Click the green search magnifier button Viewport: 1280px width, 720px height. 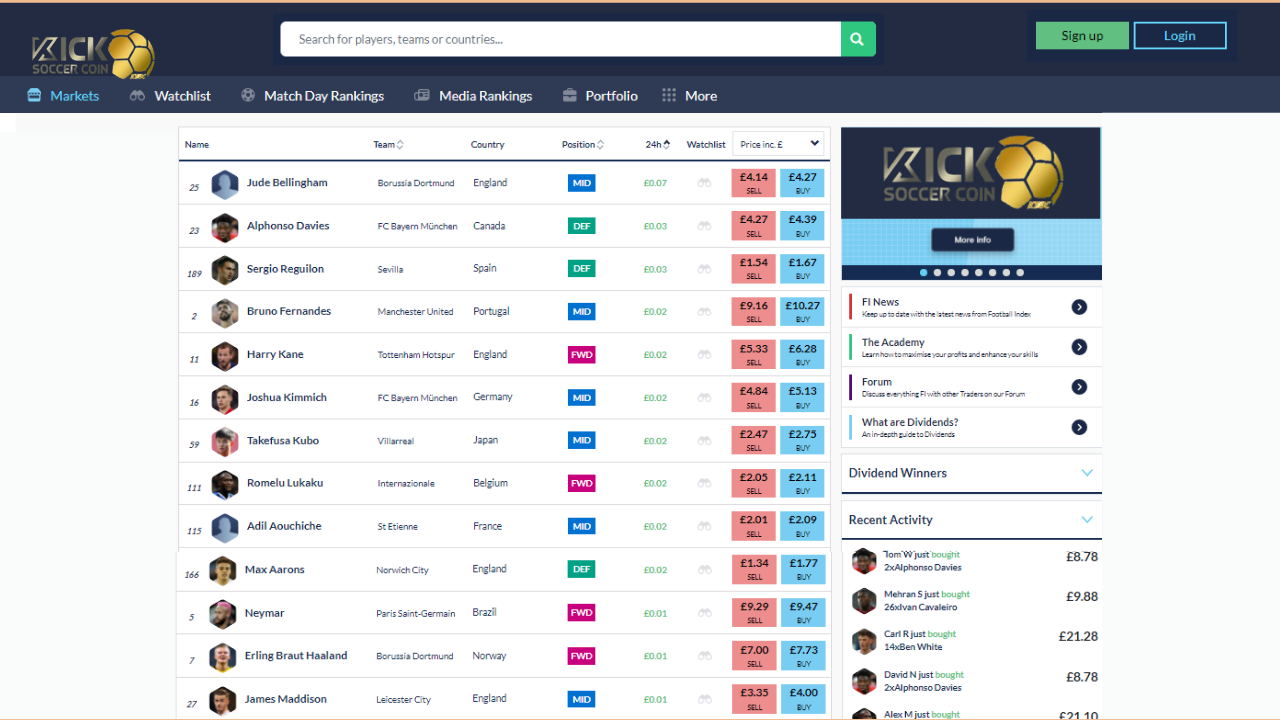pyautogui.click(x=858, y=39)
